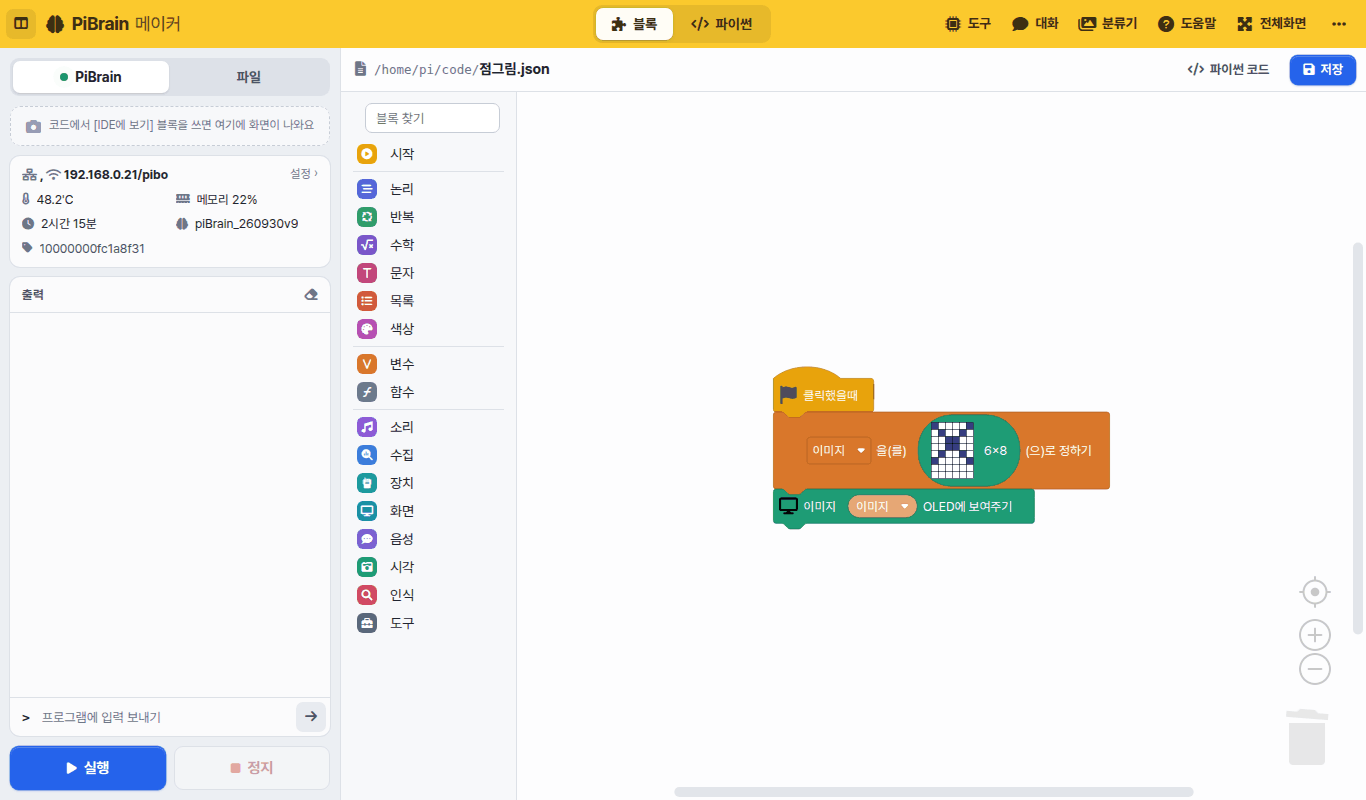1366x800 pixels.
Task: Expand the 설정 connection settings
Action: (x=304, y=174)
